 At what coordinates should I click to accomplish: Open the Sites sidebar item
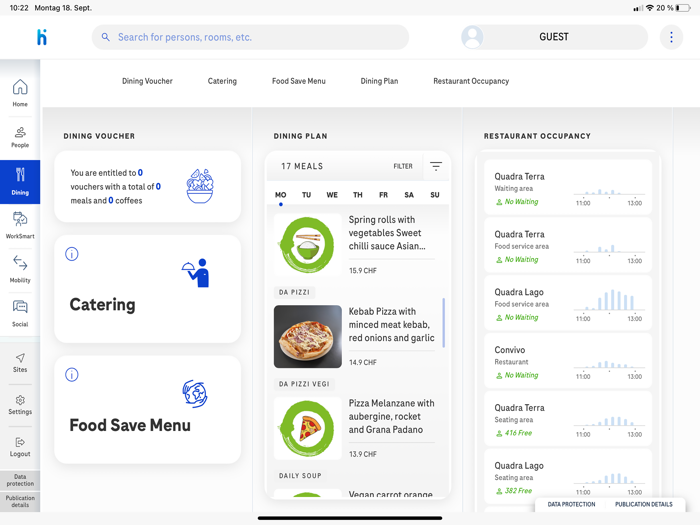click(20, 363)
